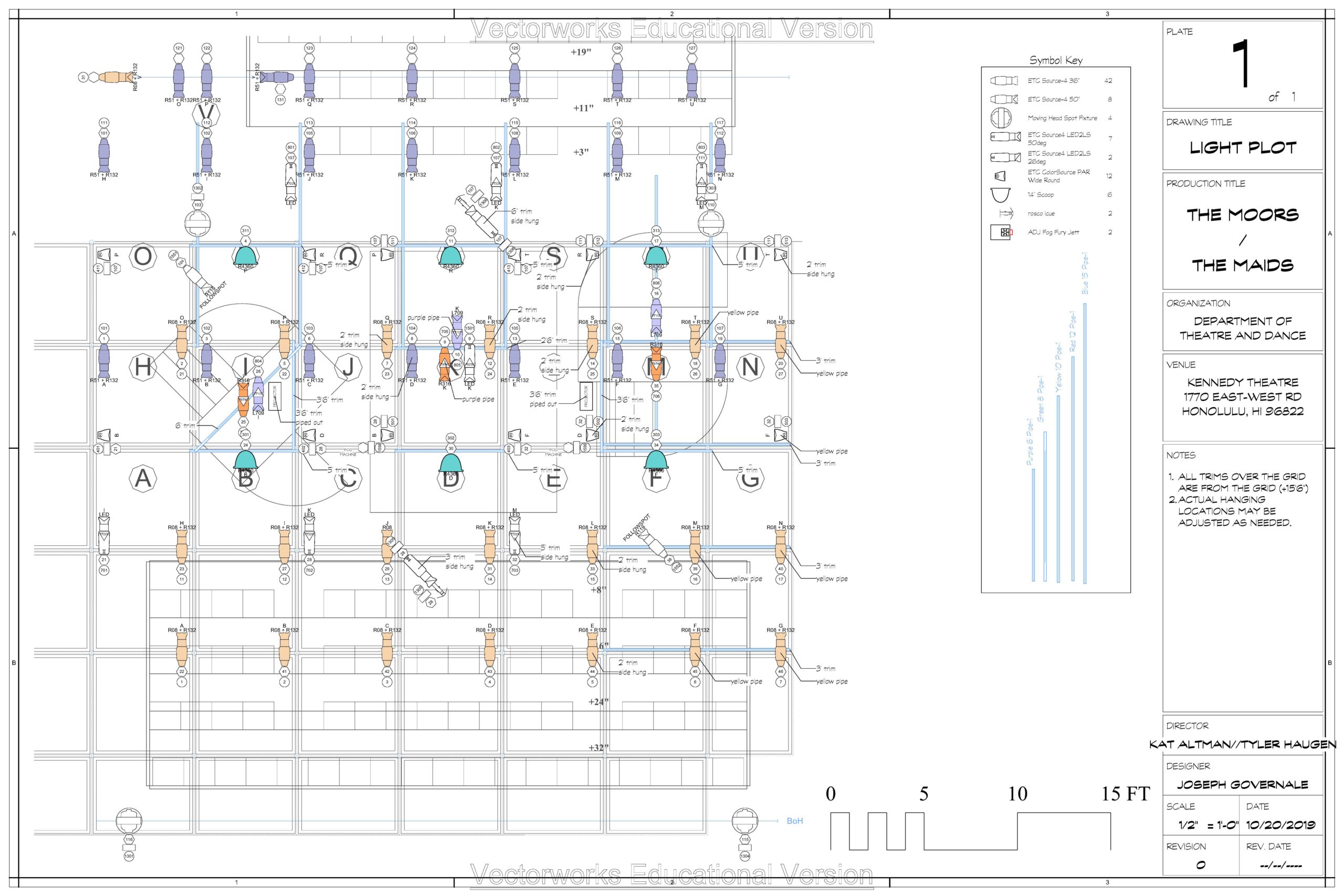Select the 10/20/2019 date field
1344x896 pixels.
pyautogui.click(x=1280, y=825)
